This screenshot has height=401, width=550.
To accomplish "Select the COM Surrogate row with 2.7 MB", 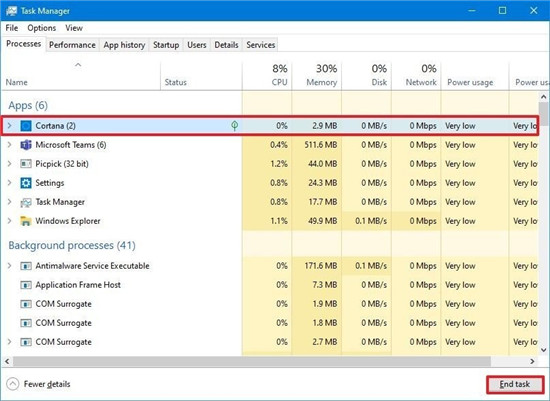I will coord(270,342).
